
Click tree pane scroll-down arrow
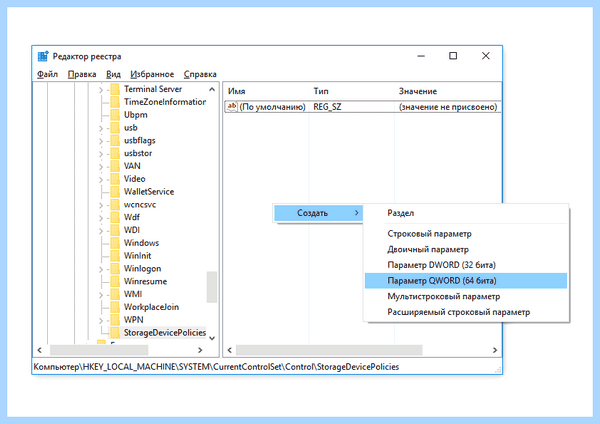point(212,338)
